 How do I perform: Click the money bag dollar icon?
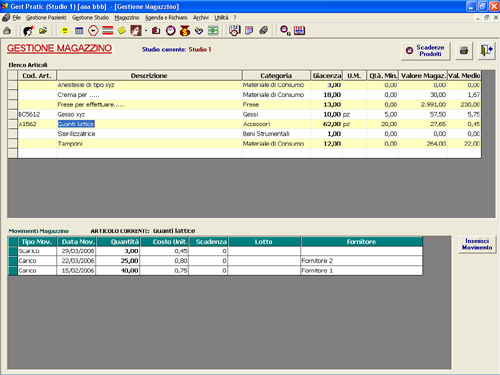coord(185,31)
